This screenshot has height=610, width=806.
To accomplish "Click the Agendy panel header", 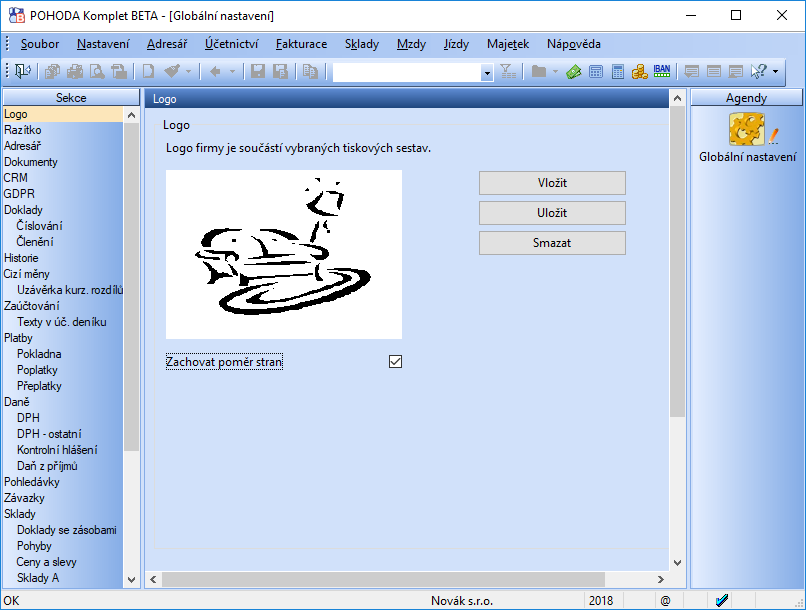I will click(x=746, y=98).
